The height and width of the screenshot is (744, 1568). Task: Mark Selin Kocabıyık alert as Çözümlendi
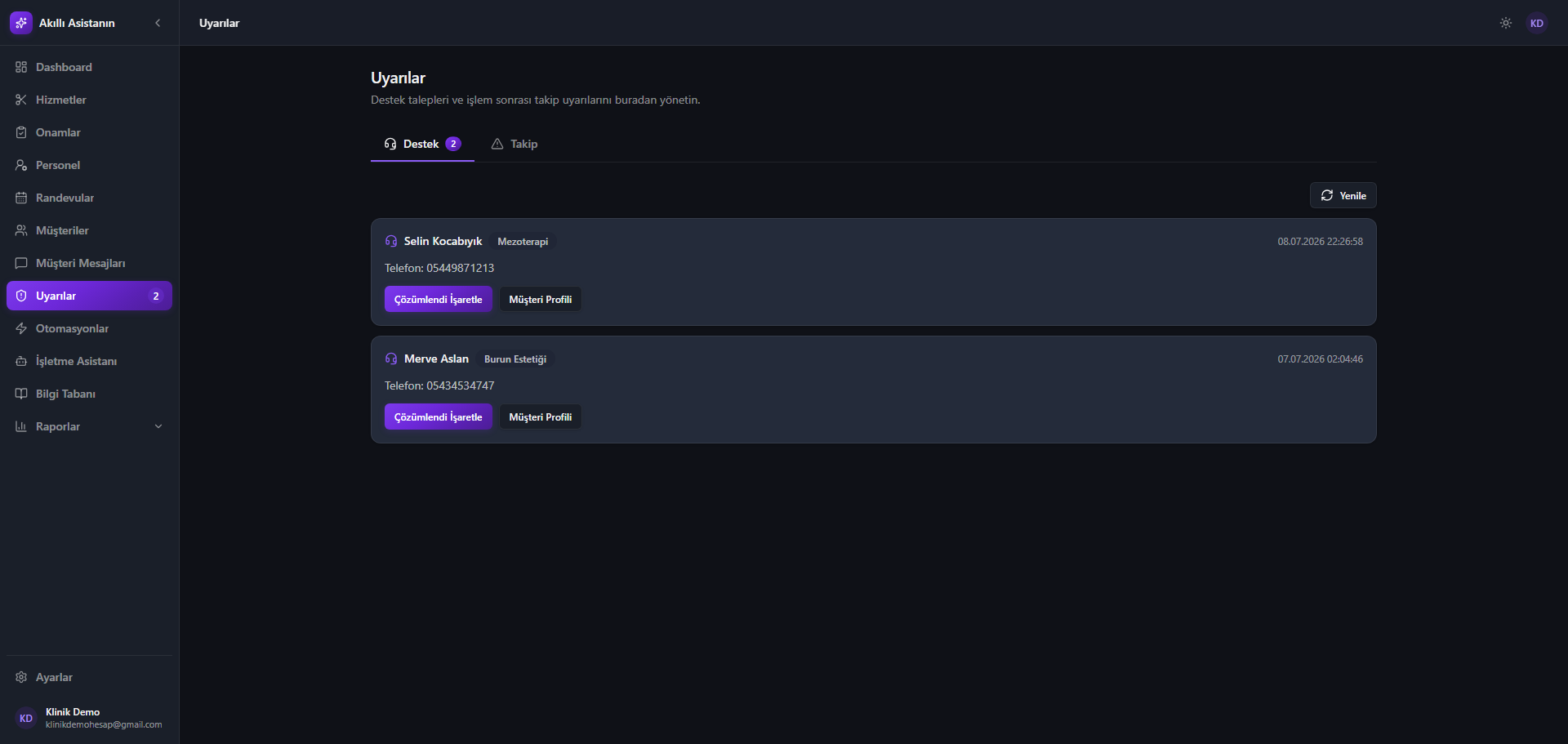point(439,299)
